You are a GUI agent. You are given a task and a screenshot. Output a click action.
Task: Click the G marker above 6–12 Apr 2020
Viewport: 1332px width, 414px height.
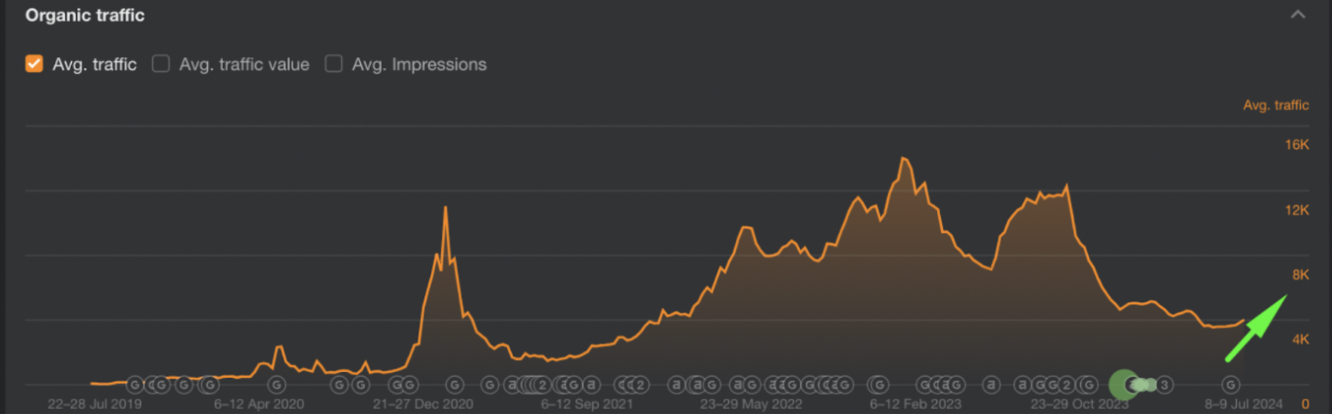point(277,384)
